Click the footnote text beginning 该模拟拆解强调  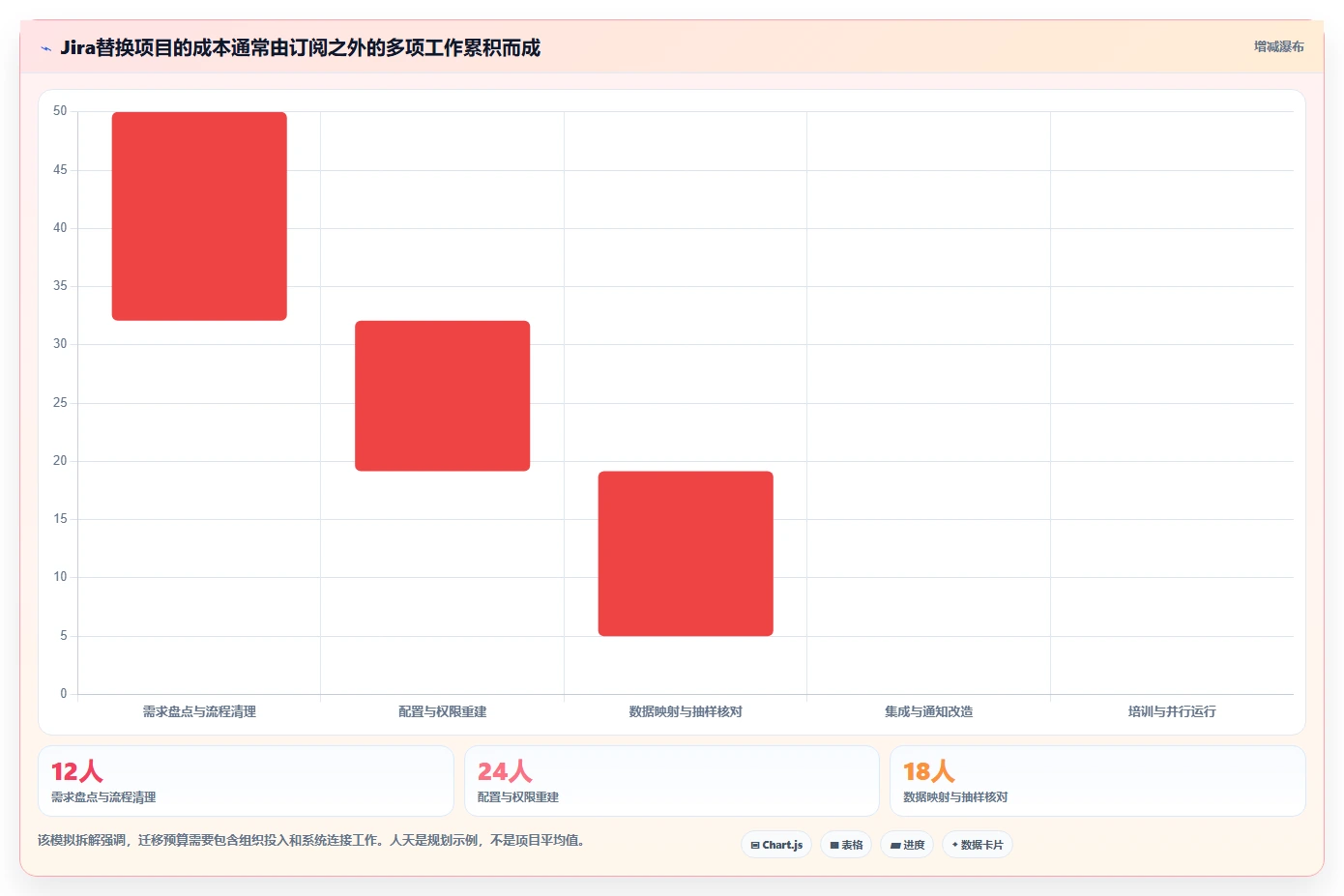point(311,840)
